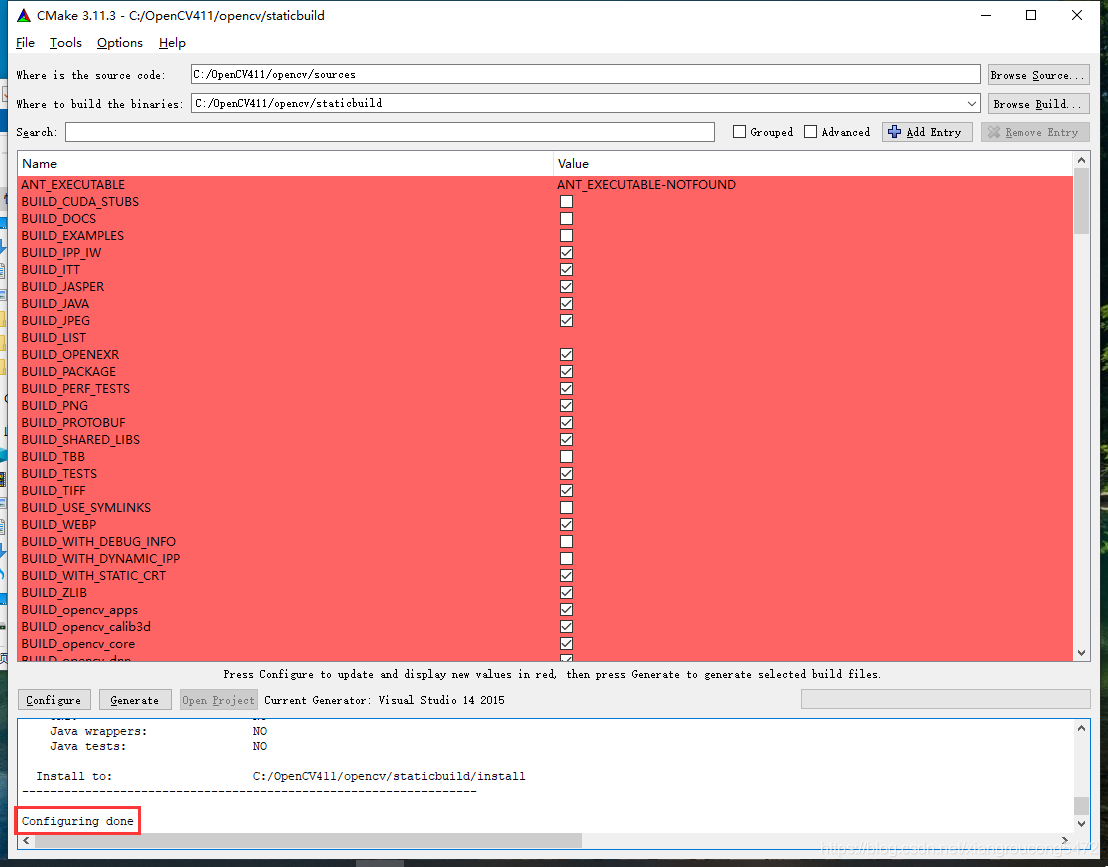1108x867 pixels.
Task: Enable the Advanced checkbox
Action: [x=811, y=131]
